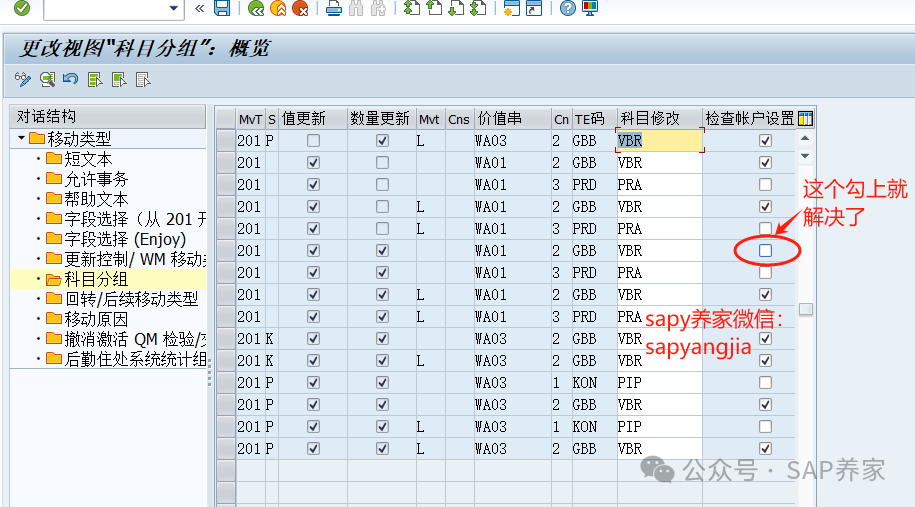This screenshot has height=507, width=915.
Task: Select the row selector of highlighted VBR row
Action: click(225, 141)
